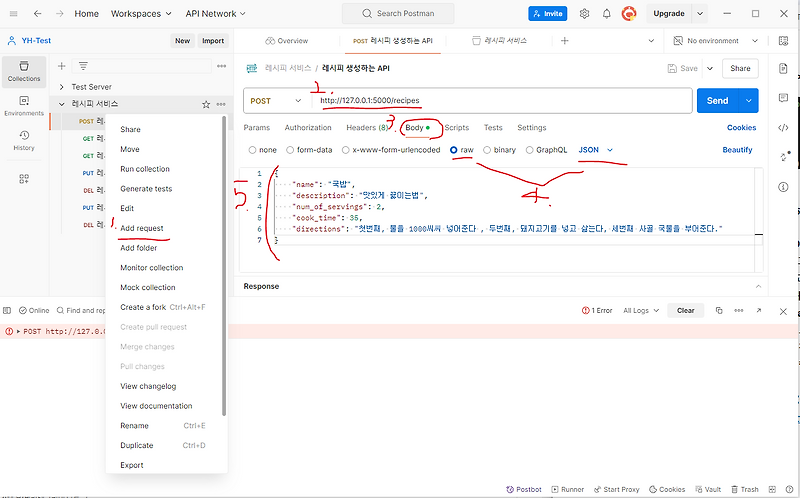Open the collections filter icon
Viewport: 800px width, 498px height.
83,66
